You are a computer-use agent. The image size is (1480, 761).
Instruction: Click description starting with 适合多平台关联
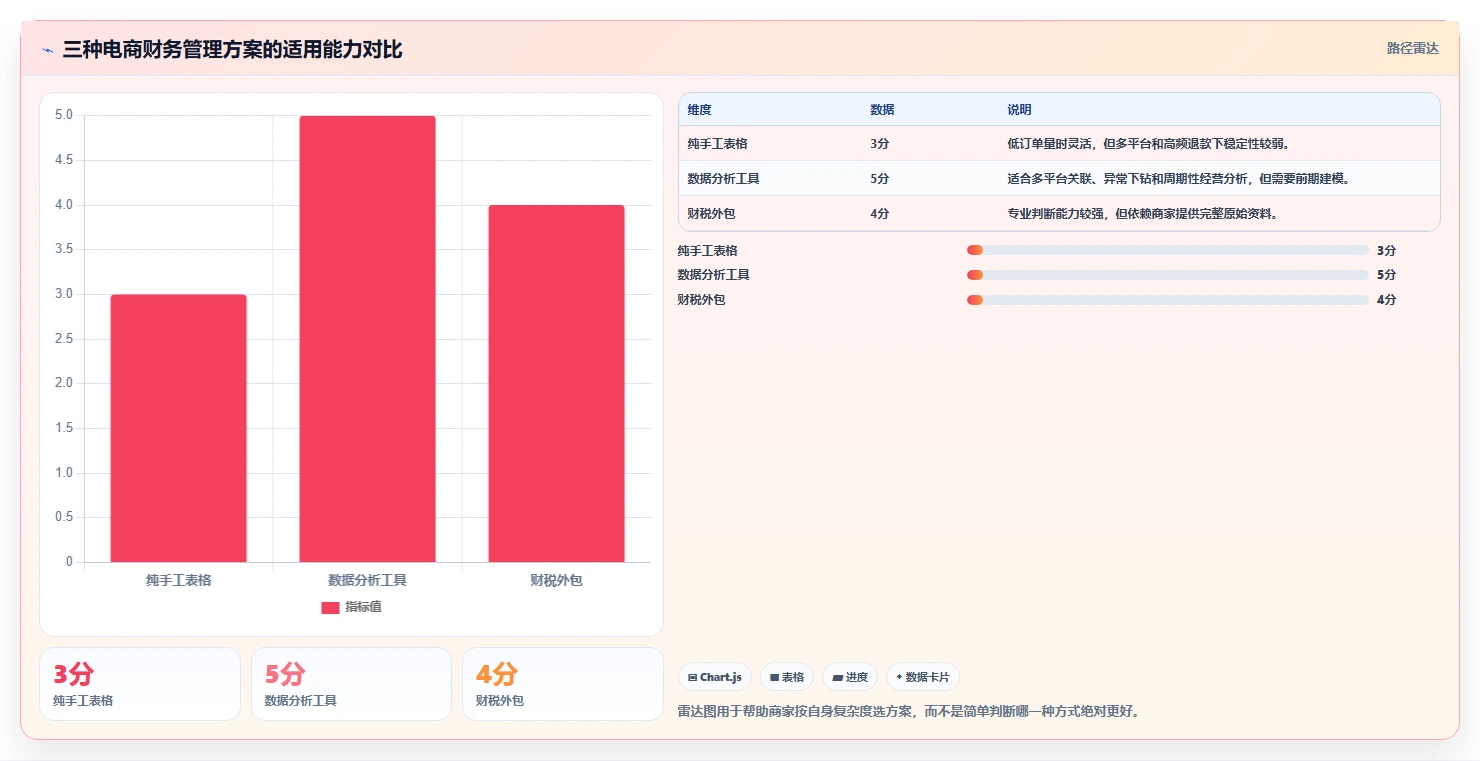[1179, 179]
